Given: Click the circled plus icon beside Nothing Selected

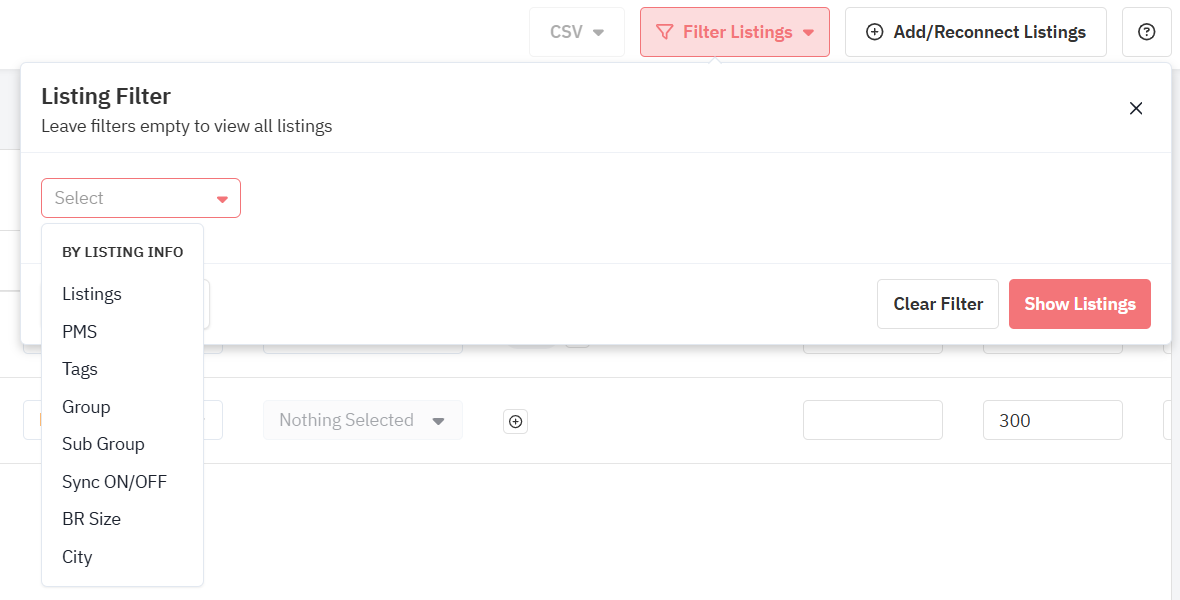Looking at the screenshot, I should 515,421.
